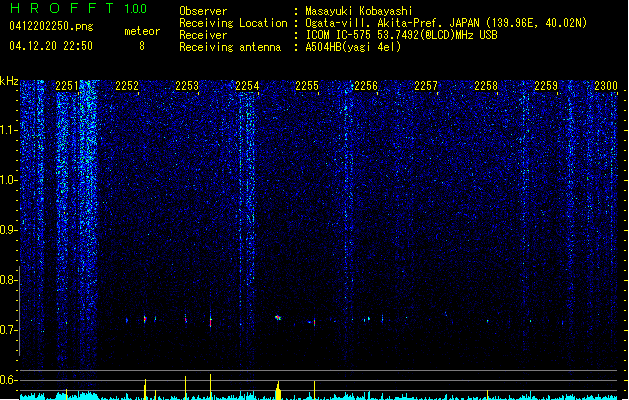Click the 2300 time marker

point(606,86)
